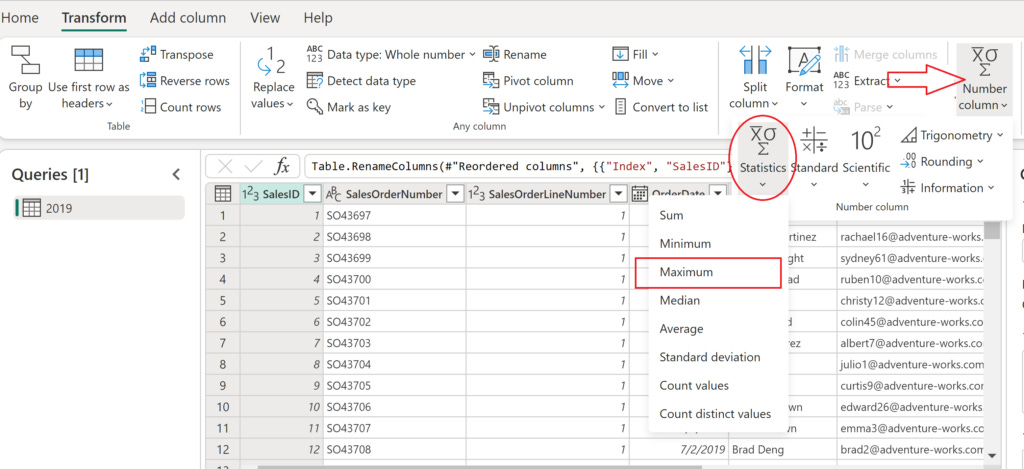
Task: Click Use first row as headers icon
Action: click(x=88, y=60)
